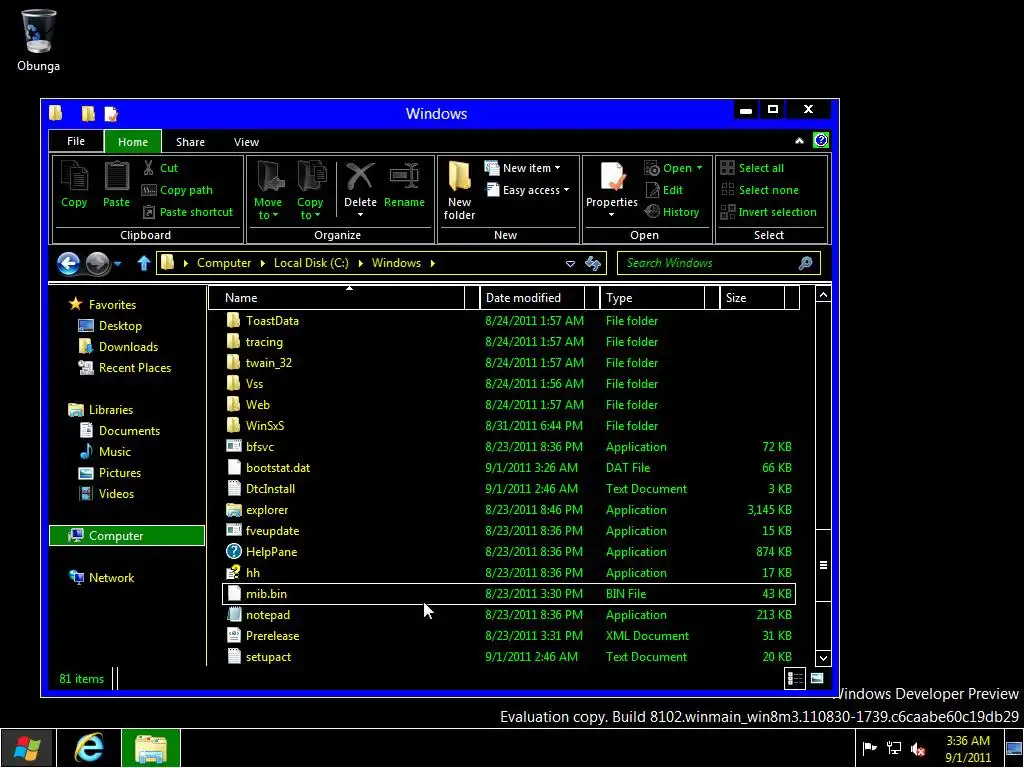Image resolution: width=1024 pixels, height=768 pixels.
Task: Rename the selected file
Action: [404, 185]
